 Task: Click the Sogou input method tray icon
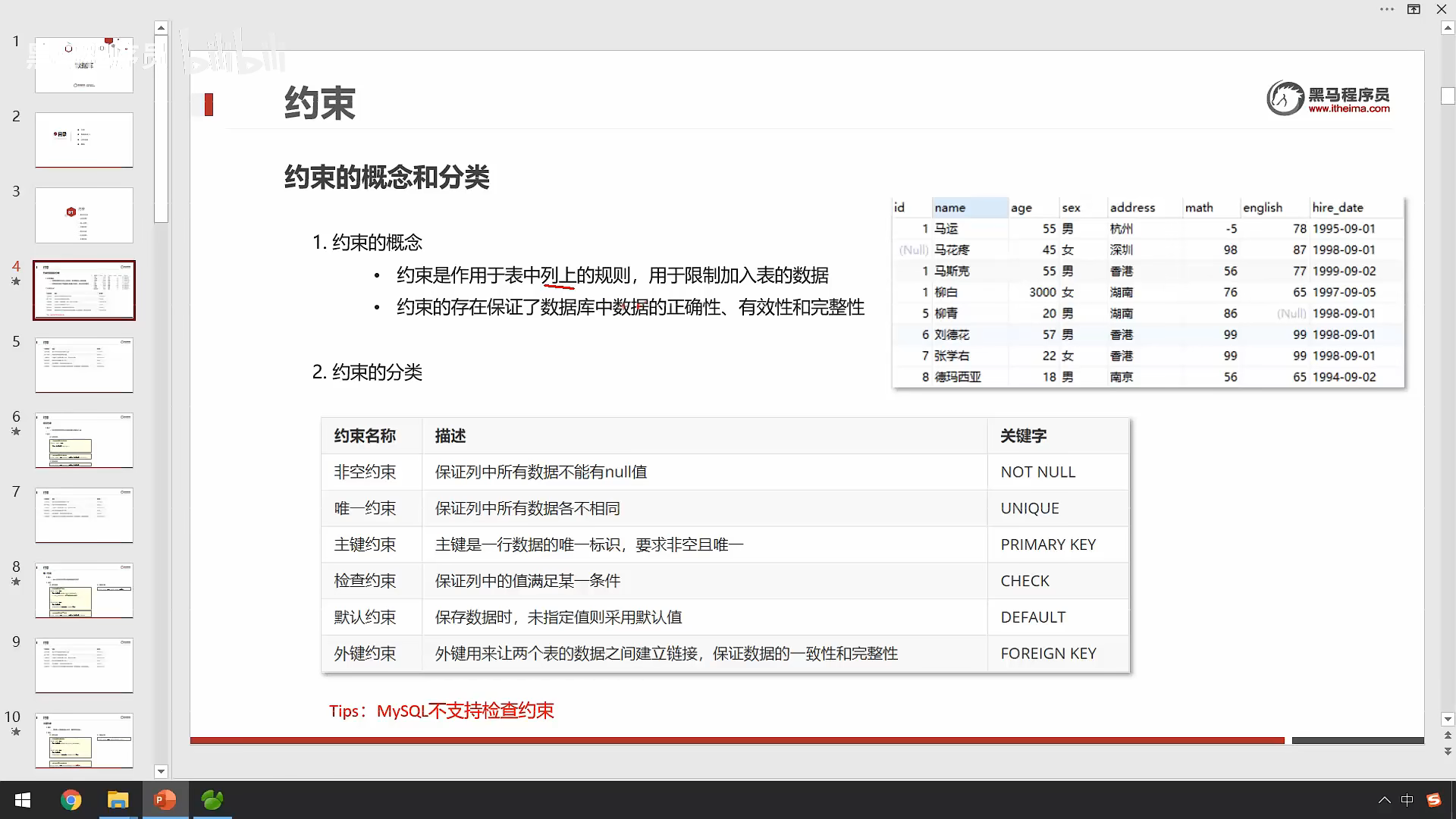click(x=1433, y=800)
